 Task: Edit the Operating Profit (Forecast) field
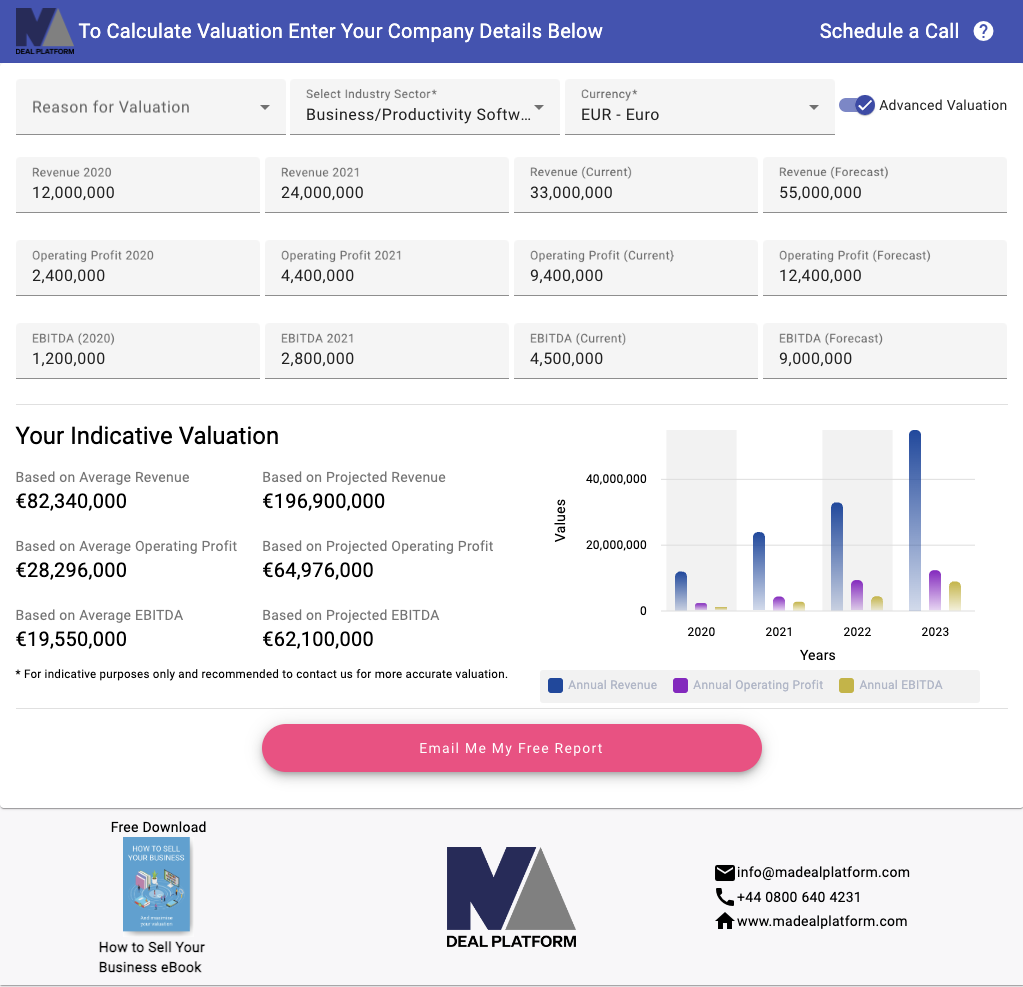click(885, 267)
